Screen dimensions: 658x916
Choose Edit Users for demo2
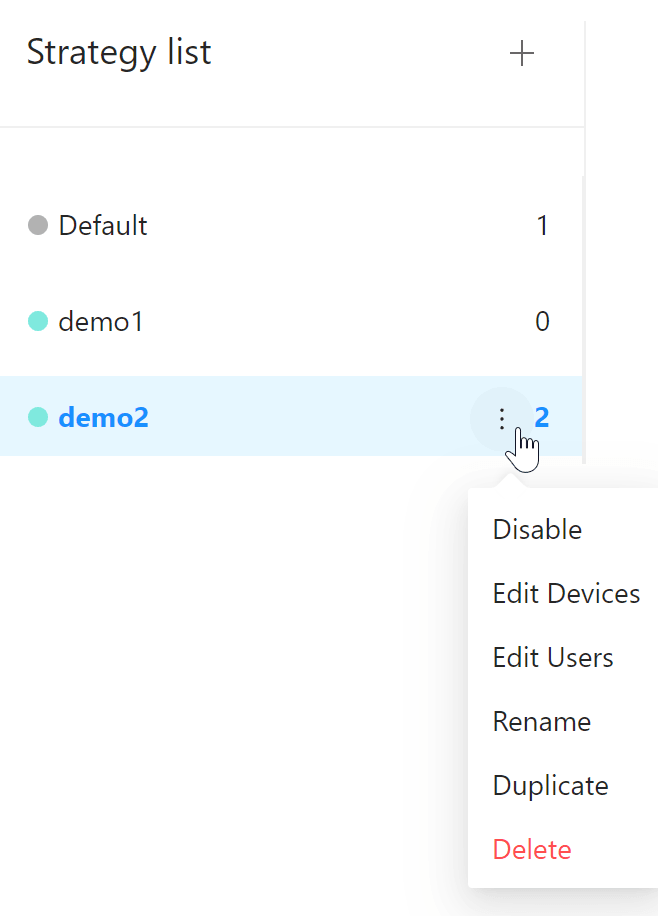click(553, 657)
